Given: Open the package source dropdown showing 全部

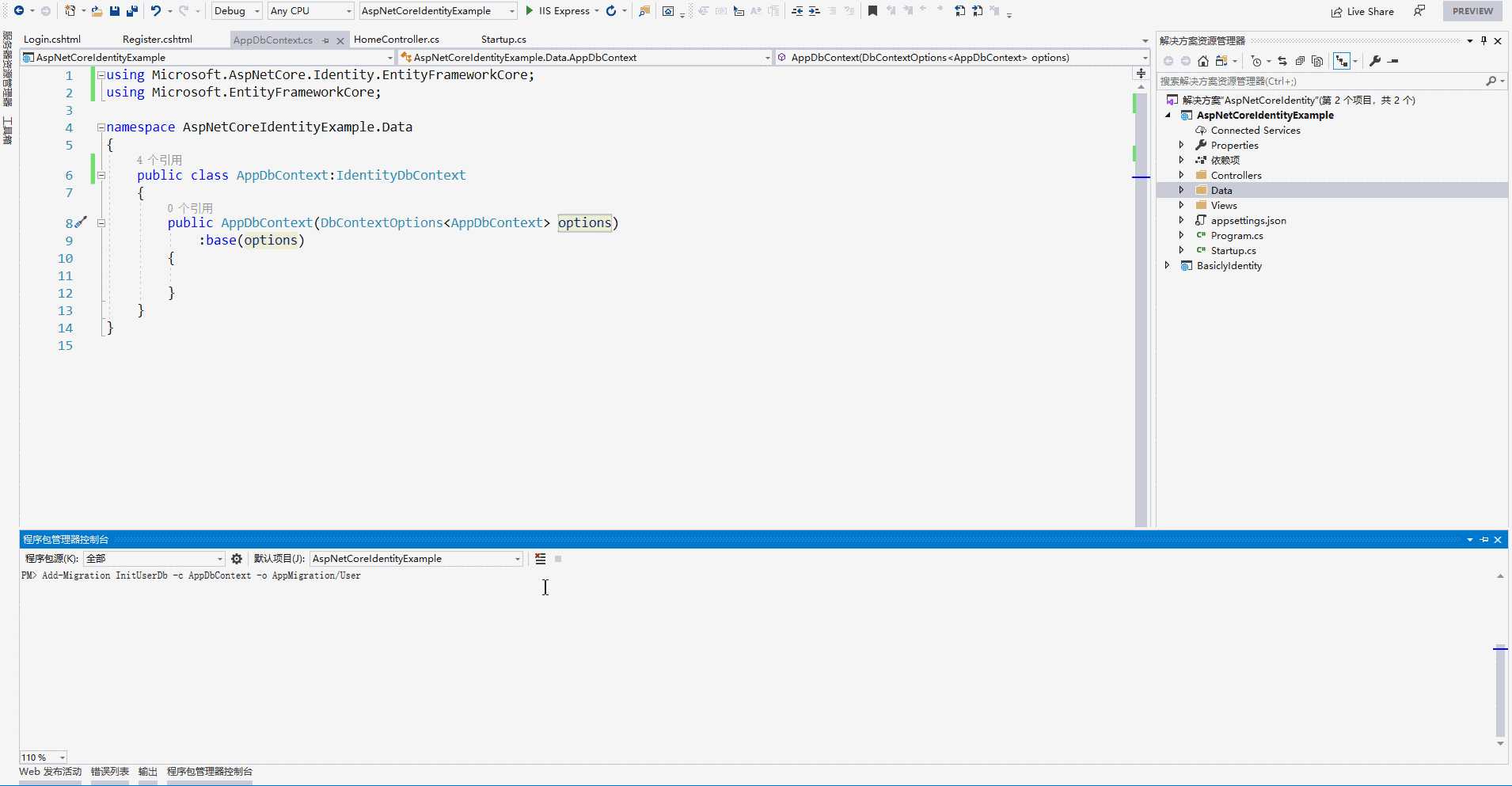Looking at the screenshot, I should click(x=154, y=559).
